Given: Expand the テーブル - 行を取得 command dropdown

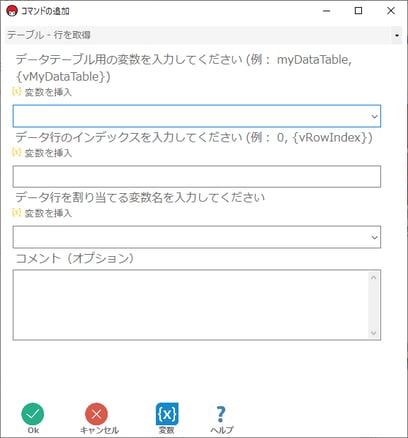Looking at the screenshot, I should pos(397,35).
